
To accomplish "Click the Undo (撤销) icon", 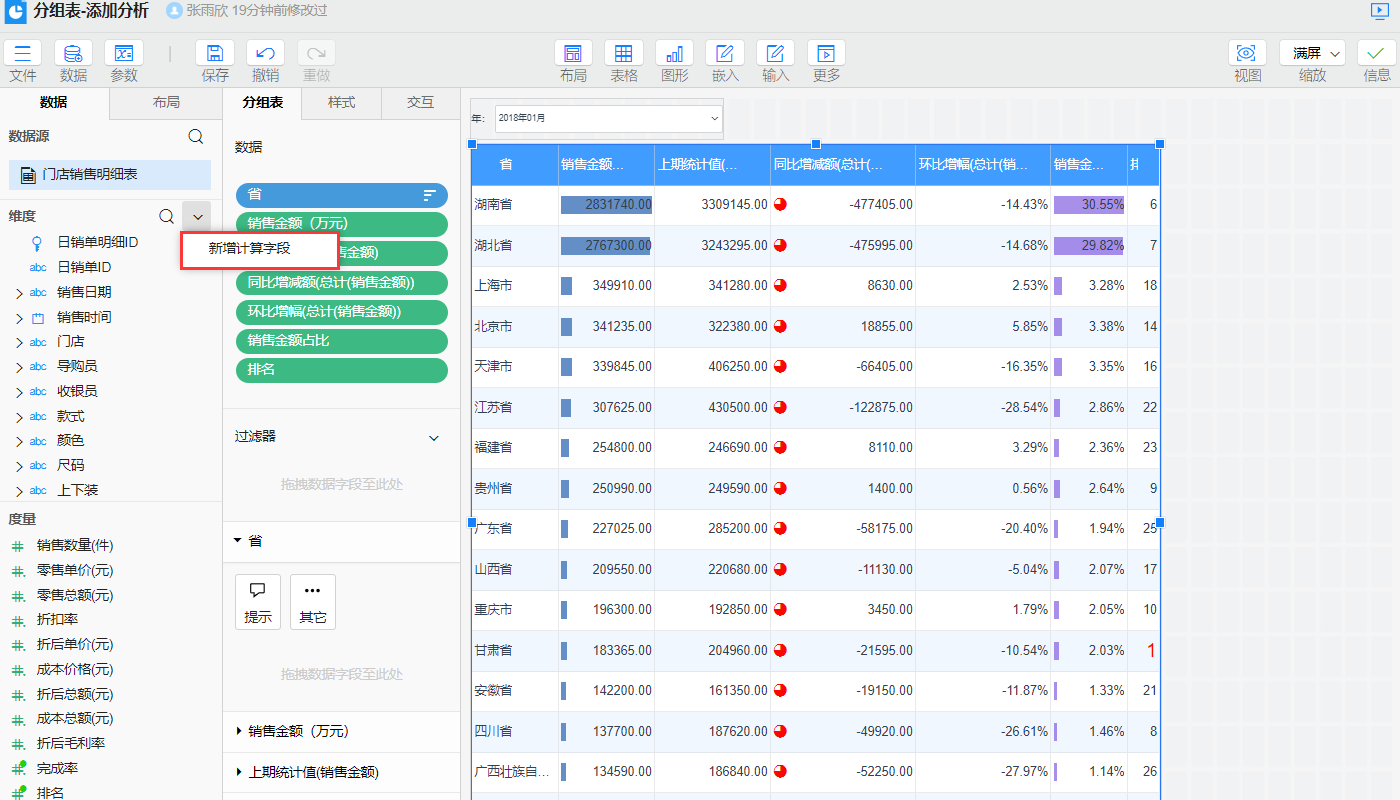I will tap(265, 54).
